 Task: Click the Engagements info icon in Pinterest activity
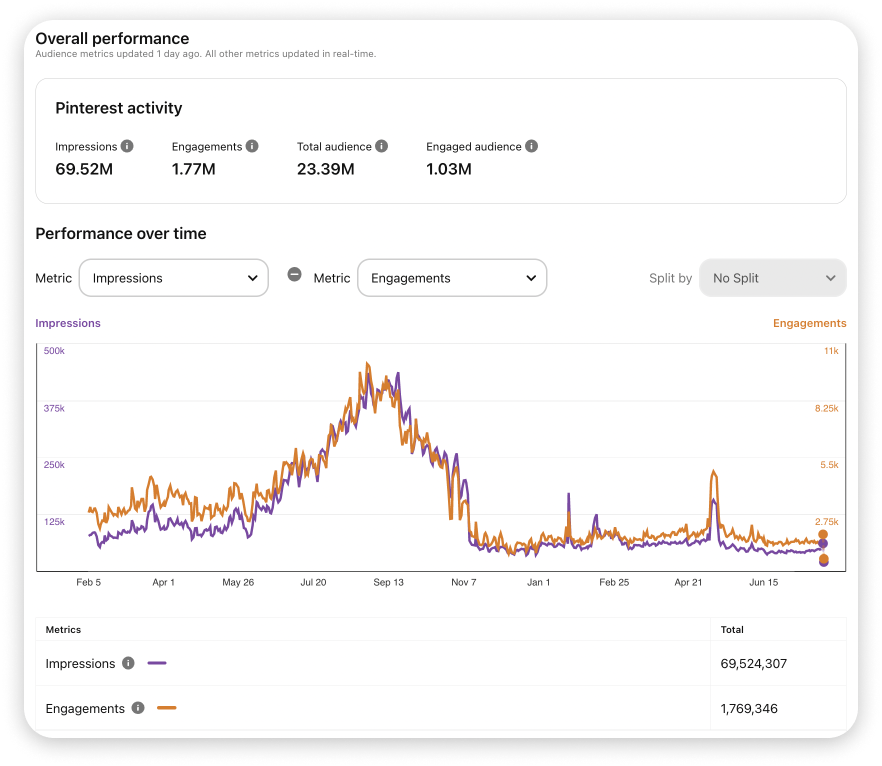click(x=252, y=146)
